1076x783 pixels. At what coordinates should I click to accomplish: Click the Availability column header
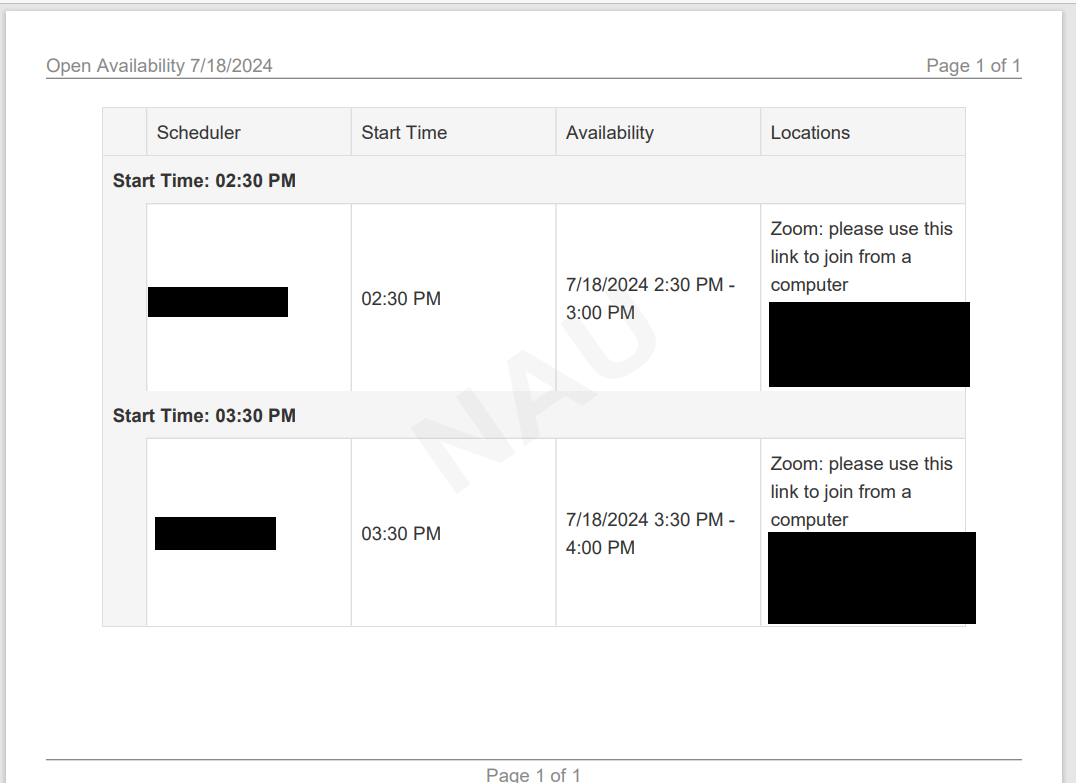pyautogui.click(x=610, y=133)
